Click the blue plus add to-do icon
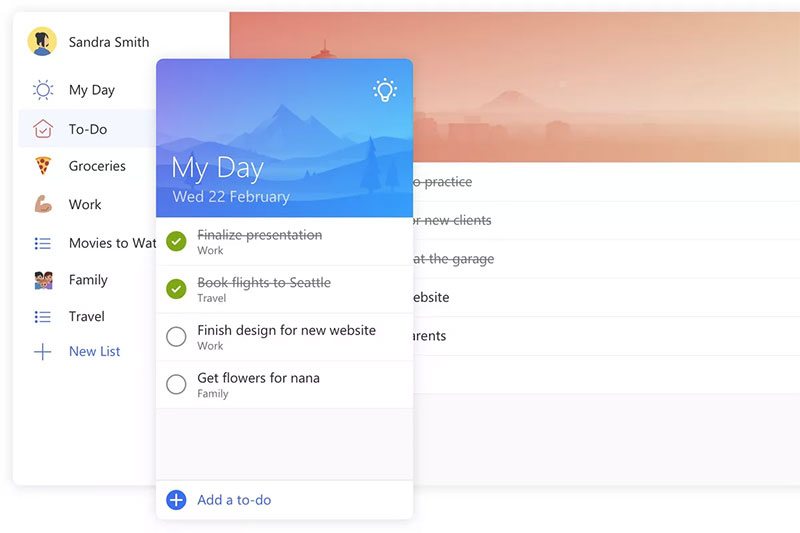Screen dimensions: 800x533 176,500
